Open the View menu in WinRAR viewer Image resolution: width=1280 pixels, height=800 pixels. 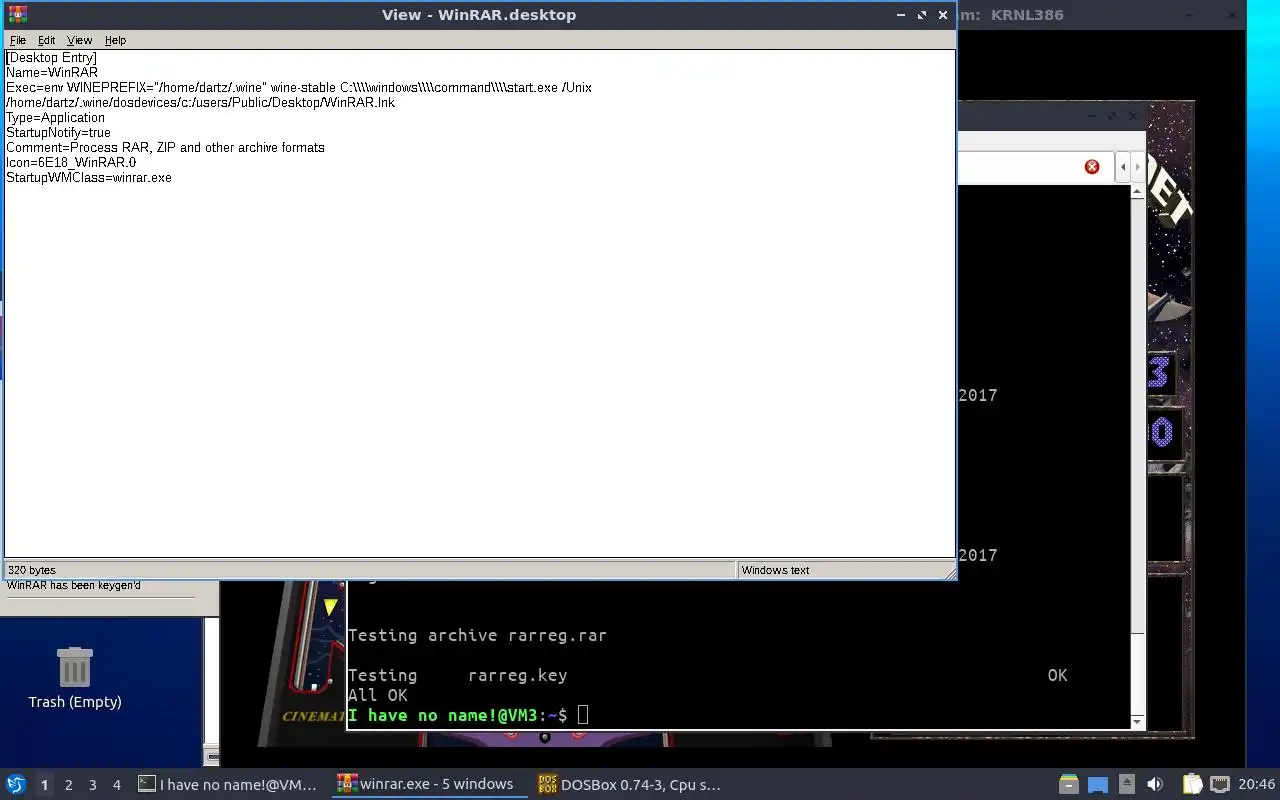pyautogui.click(x=80, y=40)
